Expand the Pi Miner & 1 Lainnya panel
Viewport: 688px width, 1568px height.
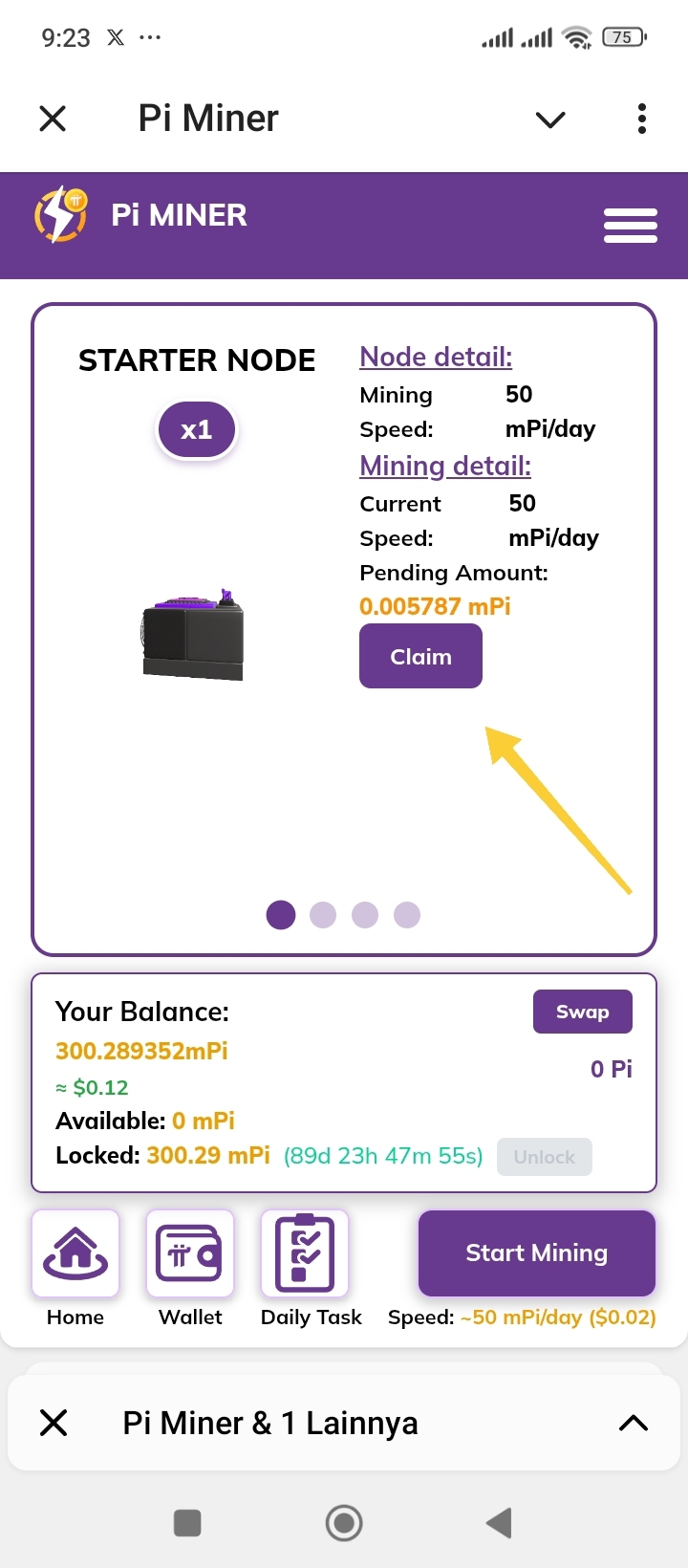click(x=634, y=1423)
